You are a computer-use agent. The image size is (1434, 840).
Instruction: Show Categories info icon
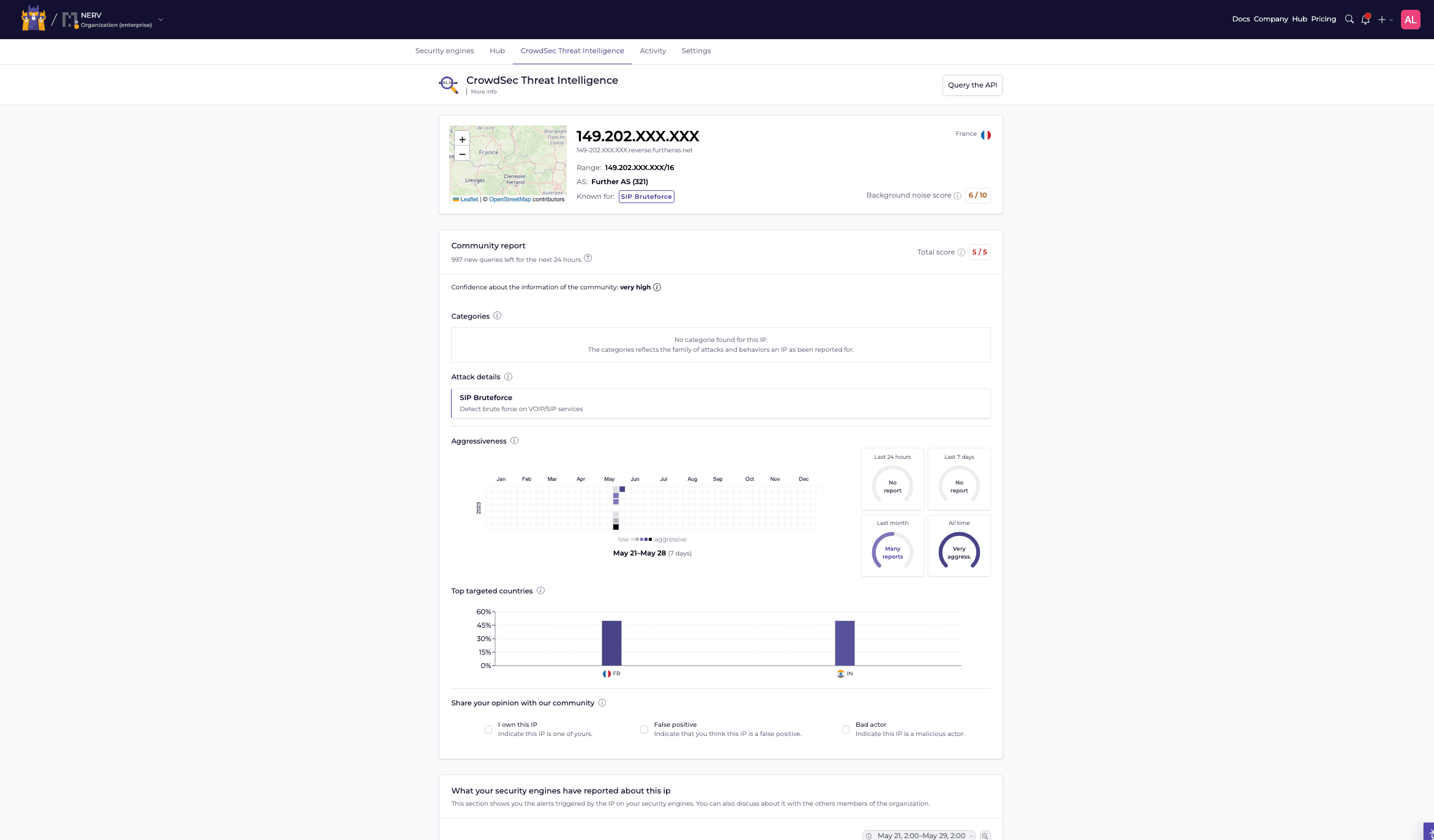tap(497, 316)
